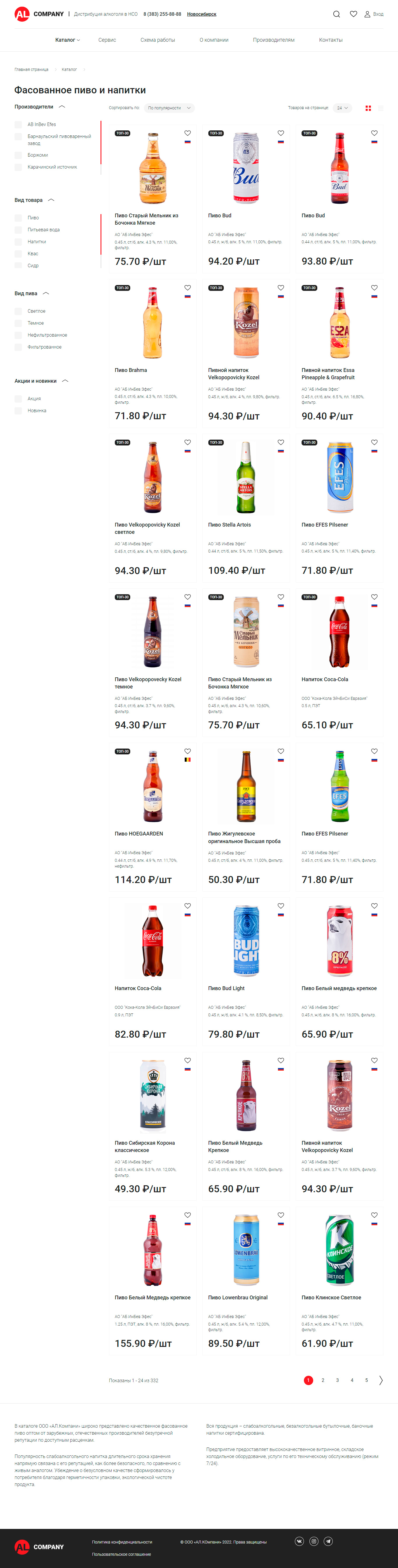Check the AB InBev Efes manufacturer filter

point(18,125)
